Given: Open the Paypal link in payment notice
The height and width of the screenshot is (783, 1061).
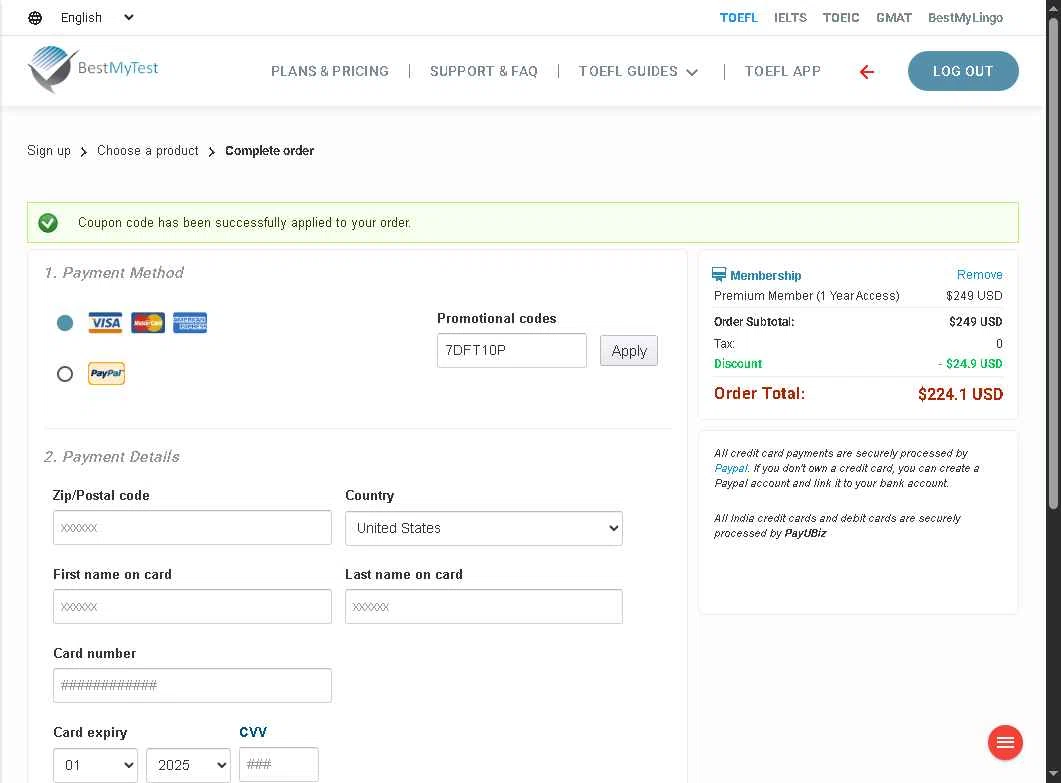Looking at the screenshot, I should pos(731,468).
